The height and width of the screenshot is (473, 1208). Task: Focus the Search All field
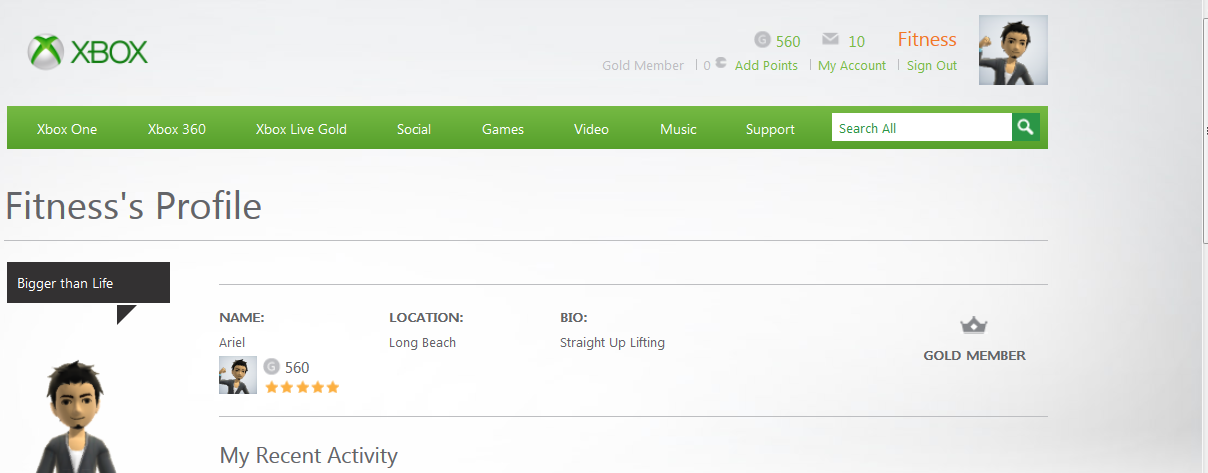click(922, 127)
